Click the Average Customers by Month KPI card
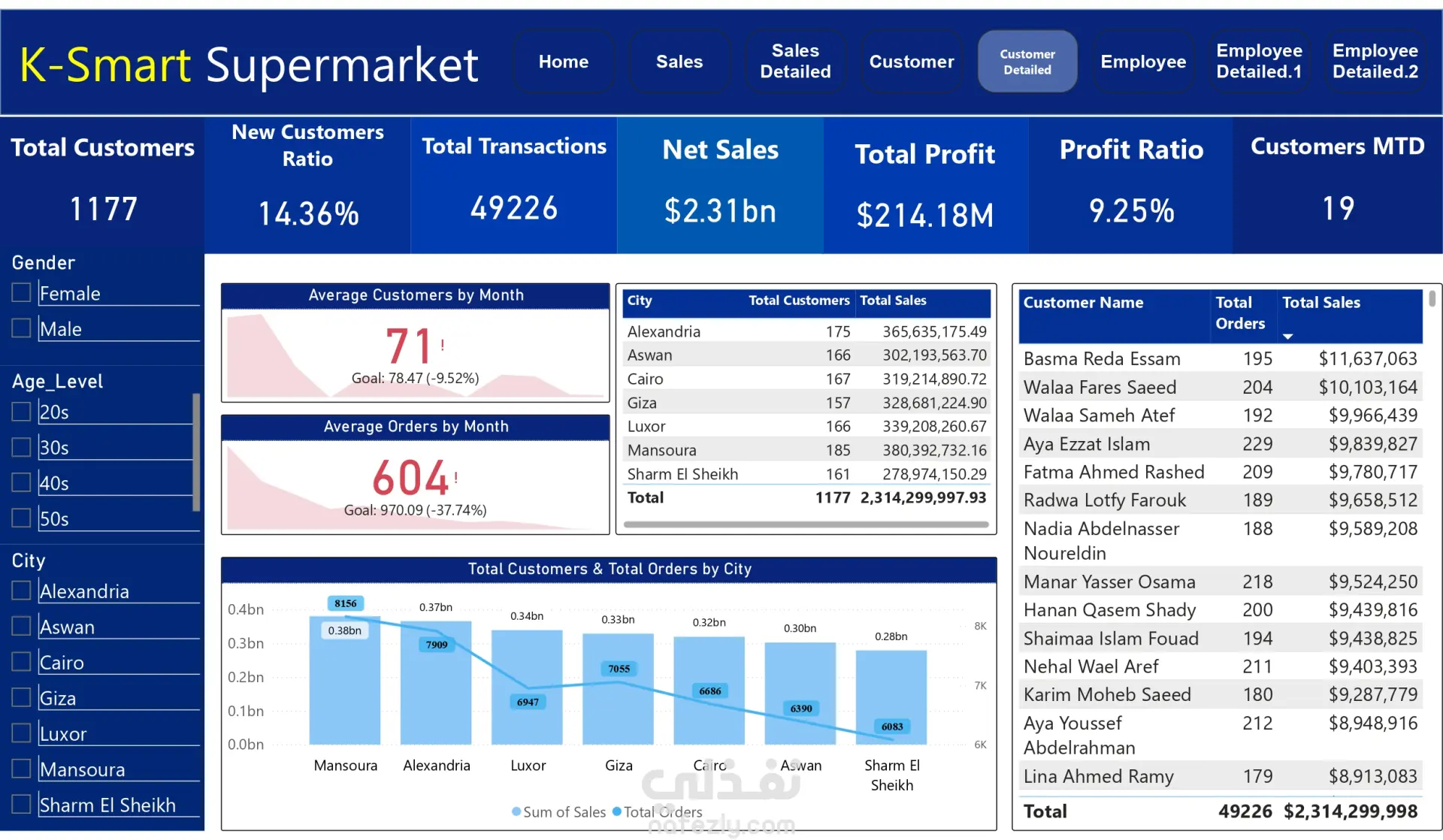 click(x=415, y=352)
